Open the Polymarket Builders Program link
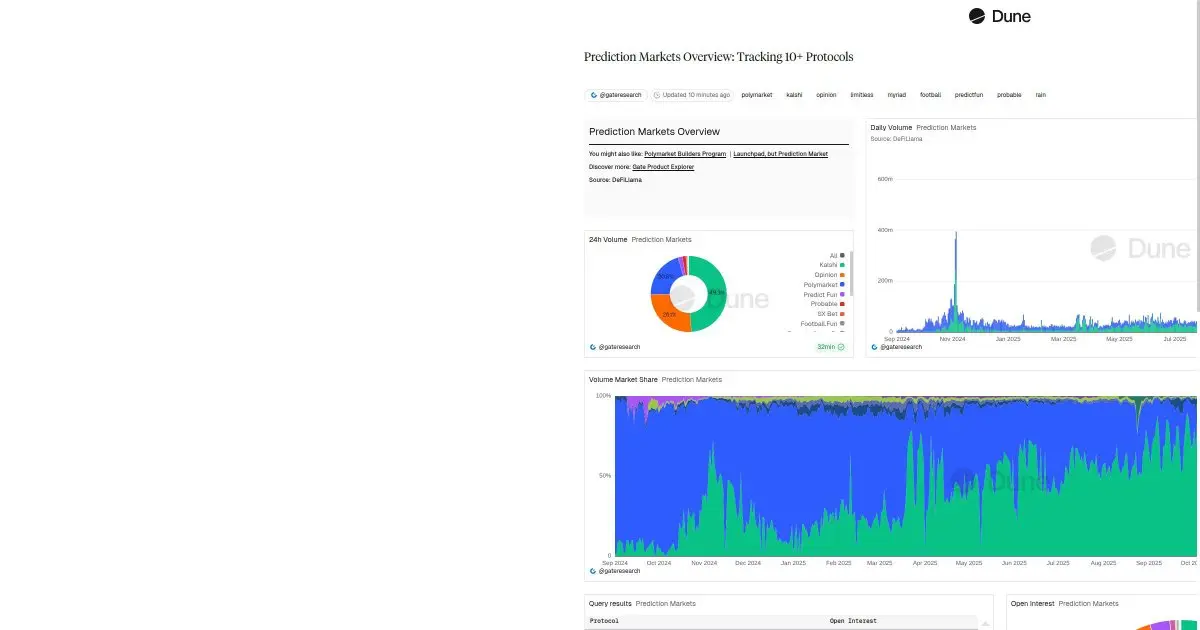Image resolution: width=1200 pixels, height=630 pixels. click(685, 154)
